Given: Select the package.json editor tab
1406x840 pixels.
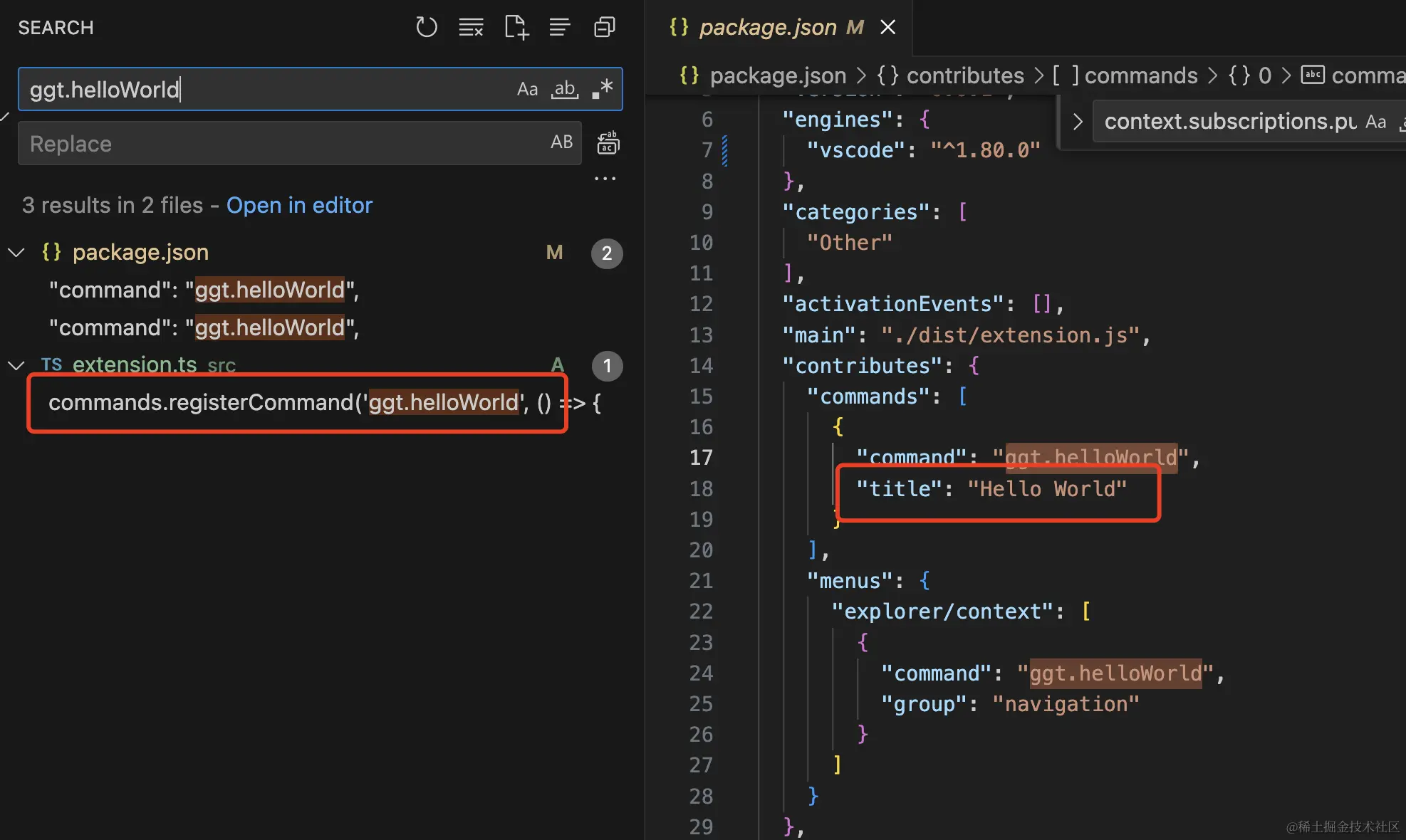Looking at the screenshot, I should click(x=767, y=27).
